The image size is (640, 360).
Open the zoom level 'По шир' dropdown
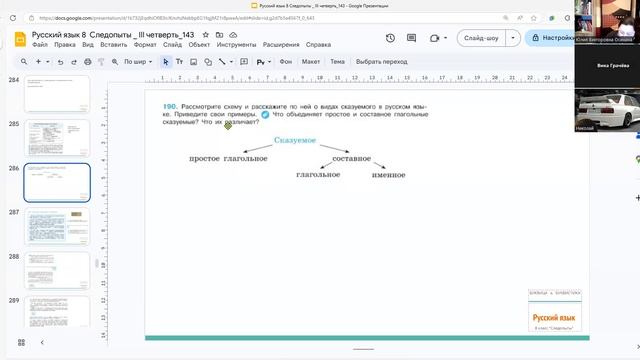(x=138, y=62)
